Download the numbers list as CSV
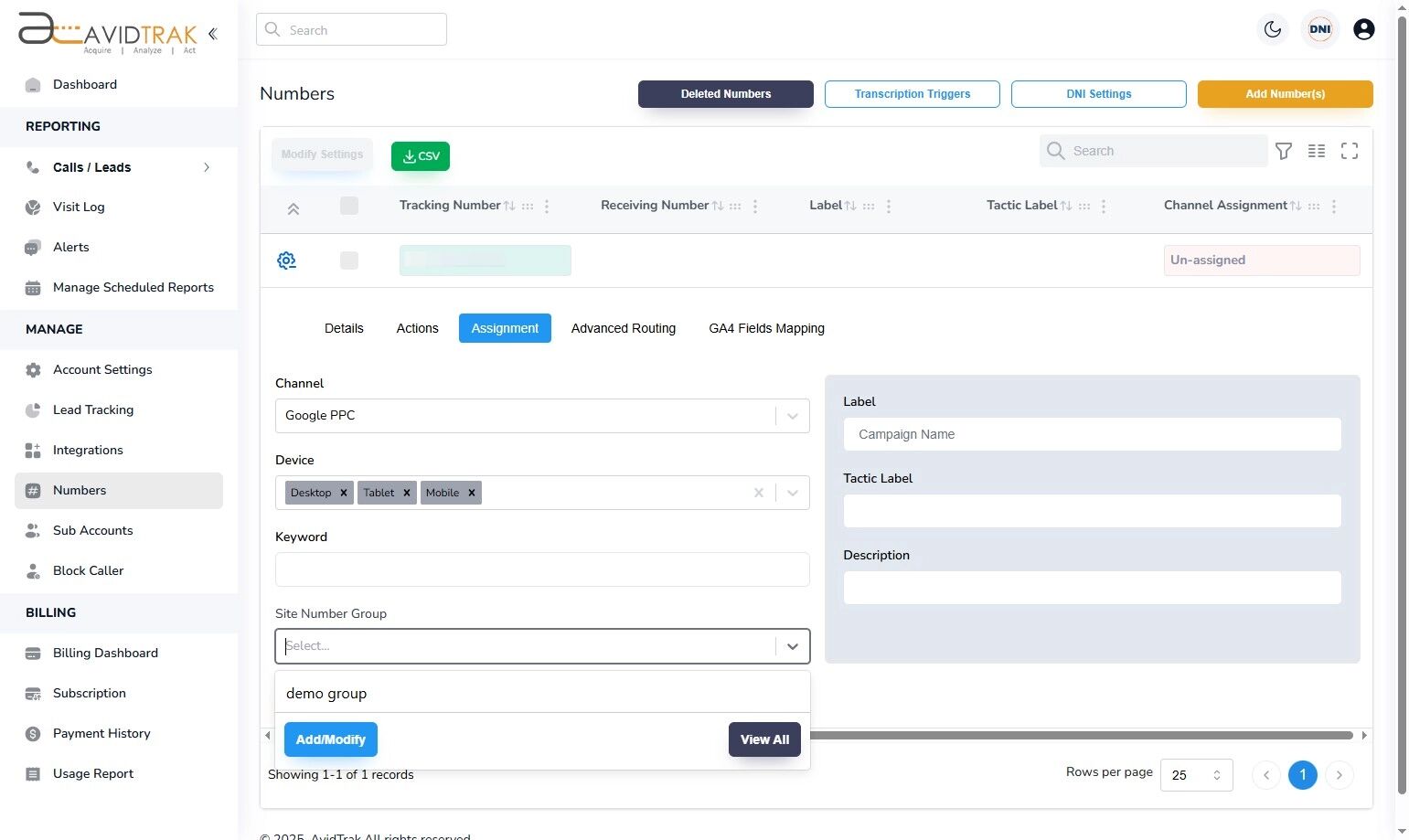This screenshot has height=840, width=1409. 420,155
